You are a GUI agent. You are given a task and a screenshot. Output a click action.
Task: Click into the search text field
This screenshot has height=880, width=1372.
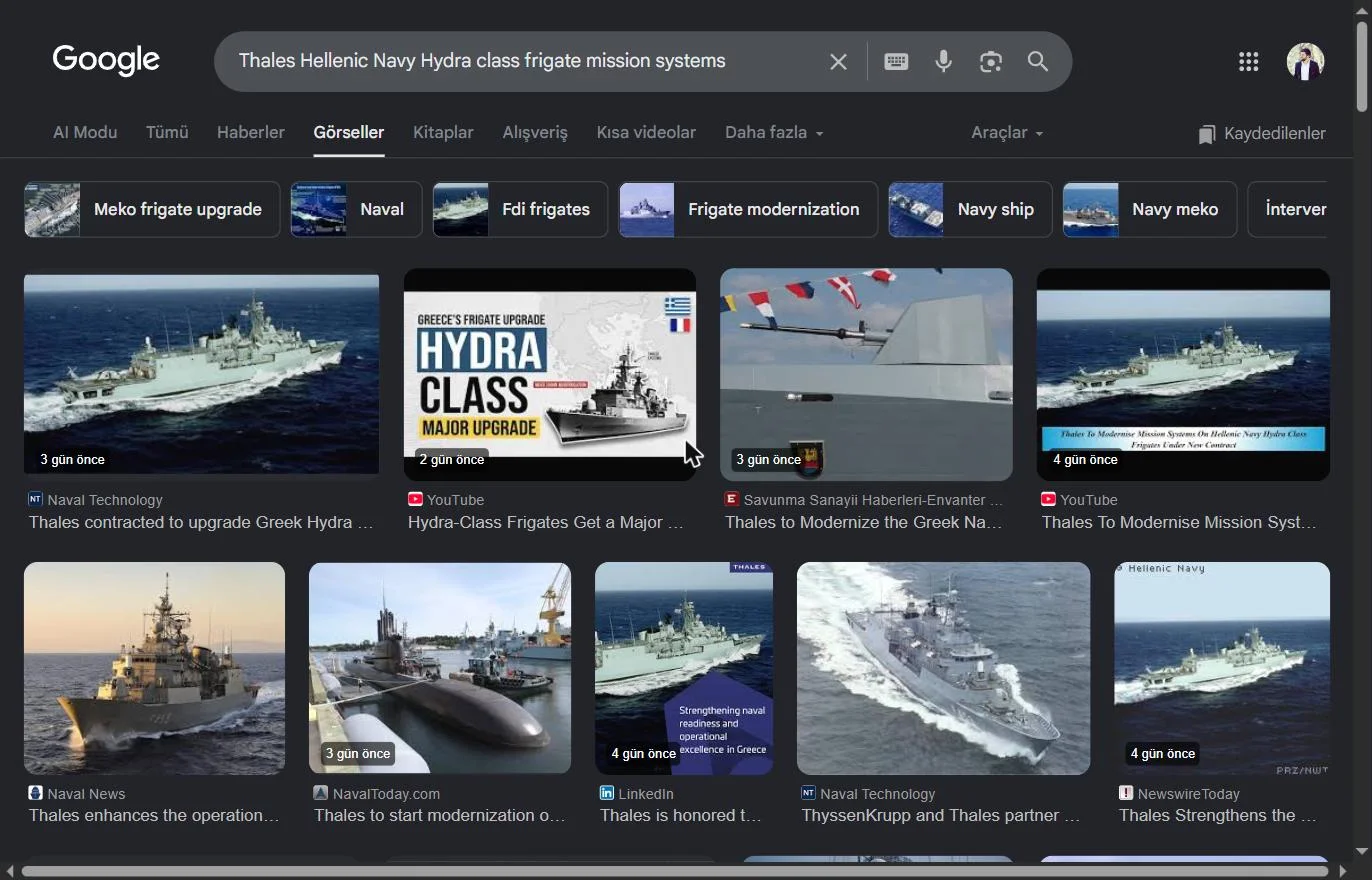click(x=520, y=61)
